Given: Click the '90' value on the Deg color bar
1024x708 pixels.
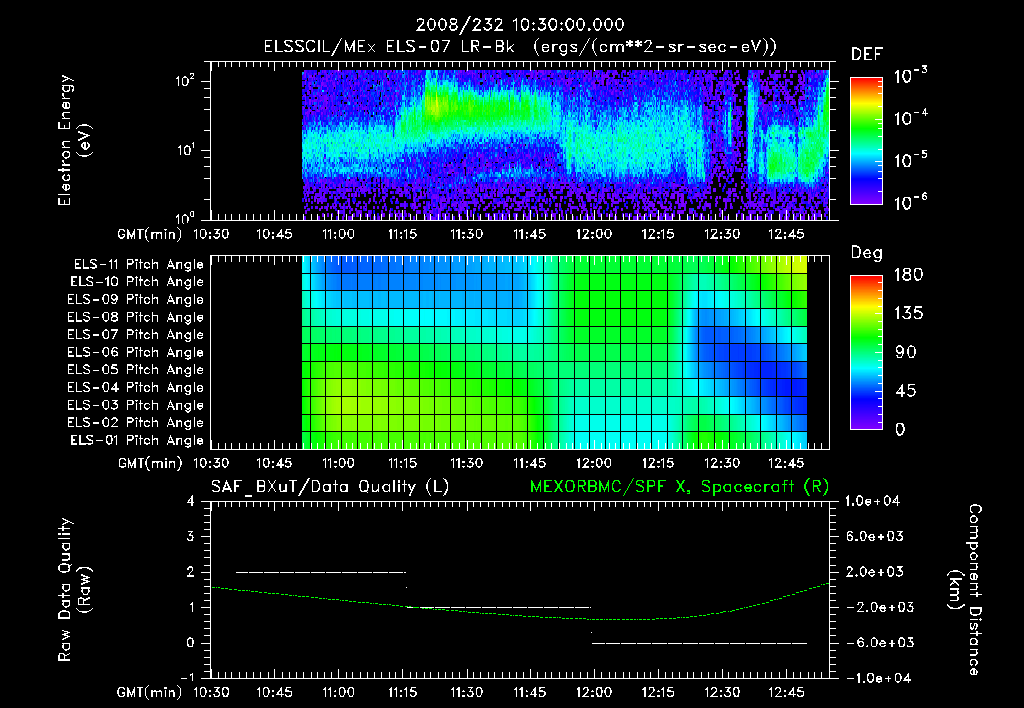Looking at the screenshot, I should tap(906, 353).
